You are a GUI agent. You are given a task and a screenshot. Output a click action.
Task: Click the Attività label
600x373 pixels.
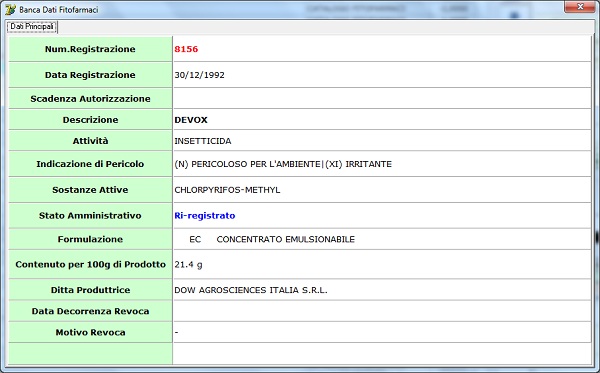[90, 141]
